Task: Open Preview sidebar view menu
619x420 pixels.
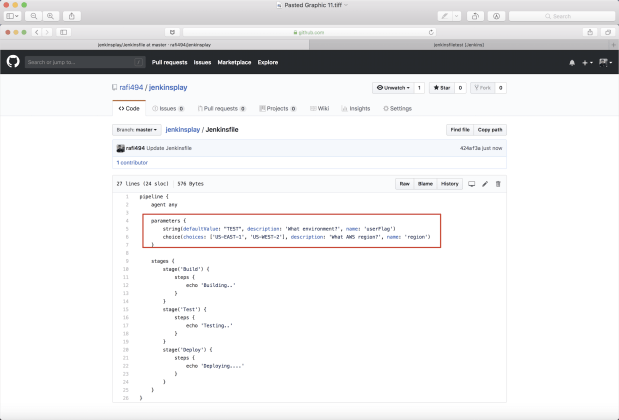Action: [12, 16]
